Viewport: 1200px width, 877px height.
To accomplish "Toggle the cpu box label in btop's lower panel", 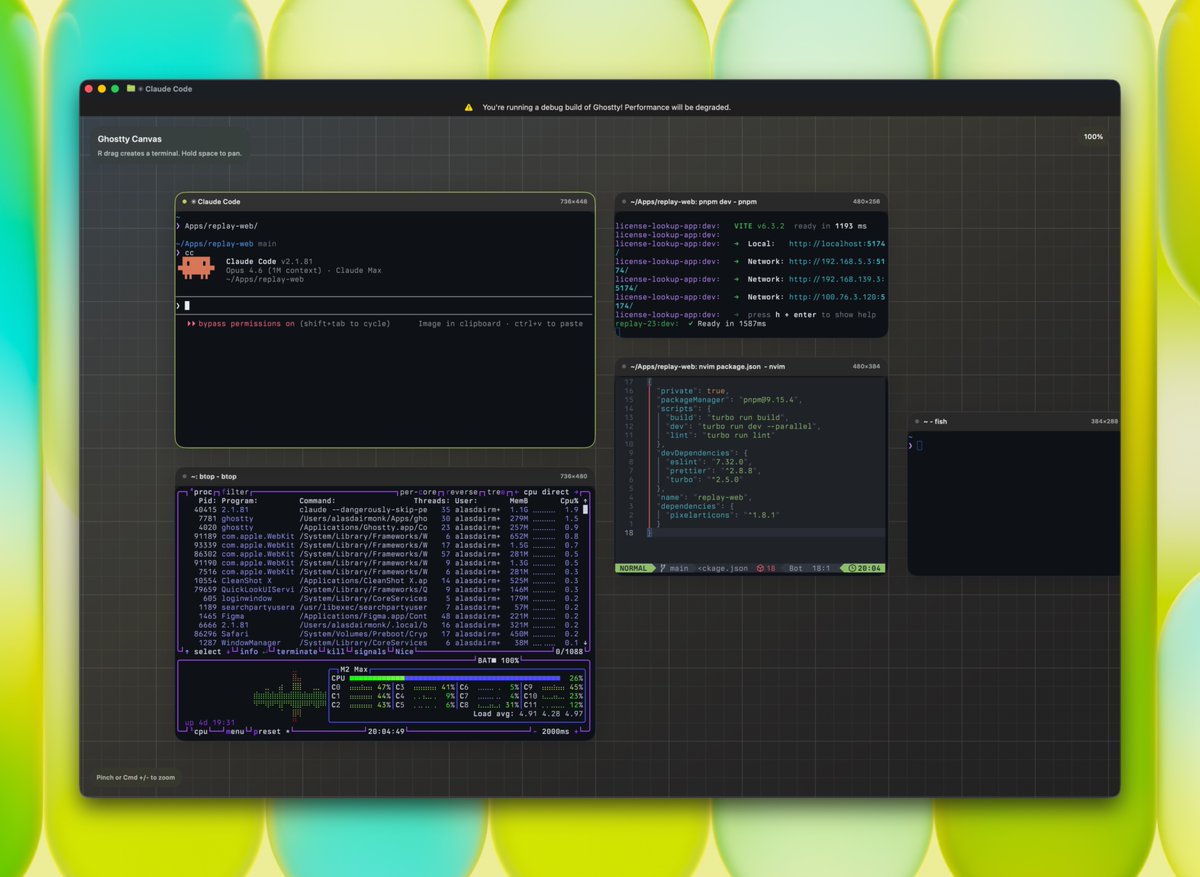I will pos(199,731).
